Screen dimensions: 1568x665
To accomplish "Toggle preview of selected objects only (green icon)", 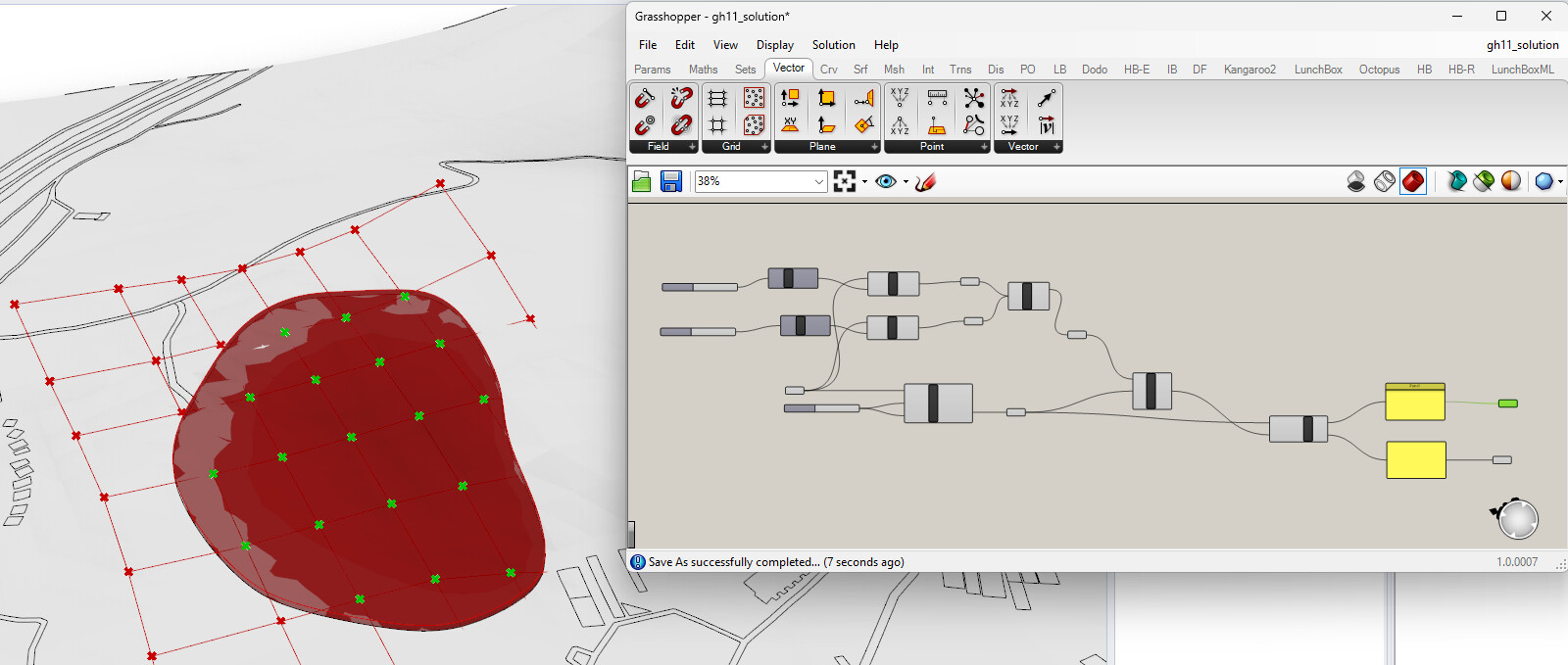I will [1484, 181].
